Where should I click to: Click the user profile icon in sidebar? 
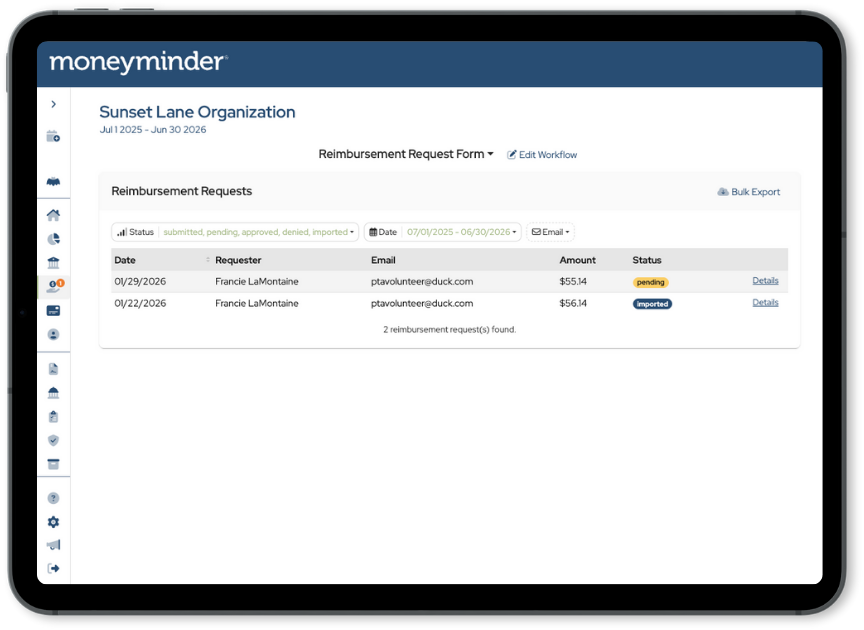(53, 334)
